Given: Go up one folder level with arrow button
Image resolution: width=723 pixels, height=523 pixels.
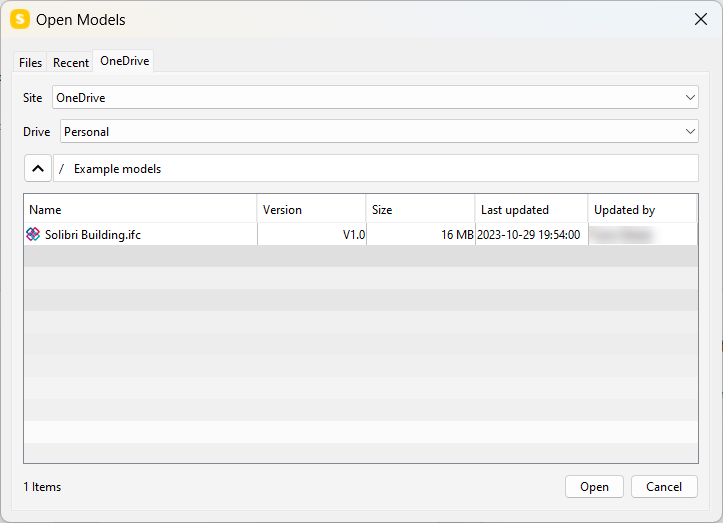Looking at the screenshot, I should click(38, 168).
